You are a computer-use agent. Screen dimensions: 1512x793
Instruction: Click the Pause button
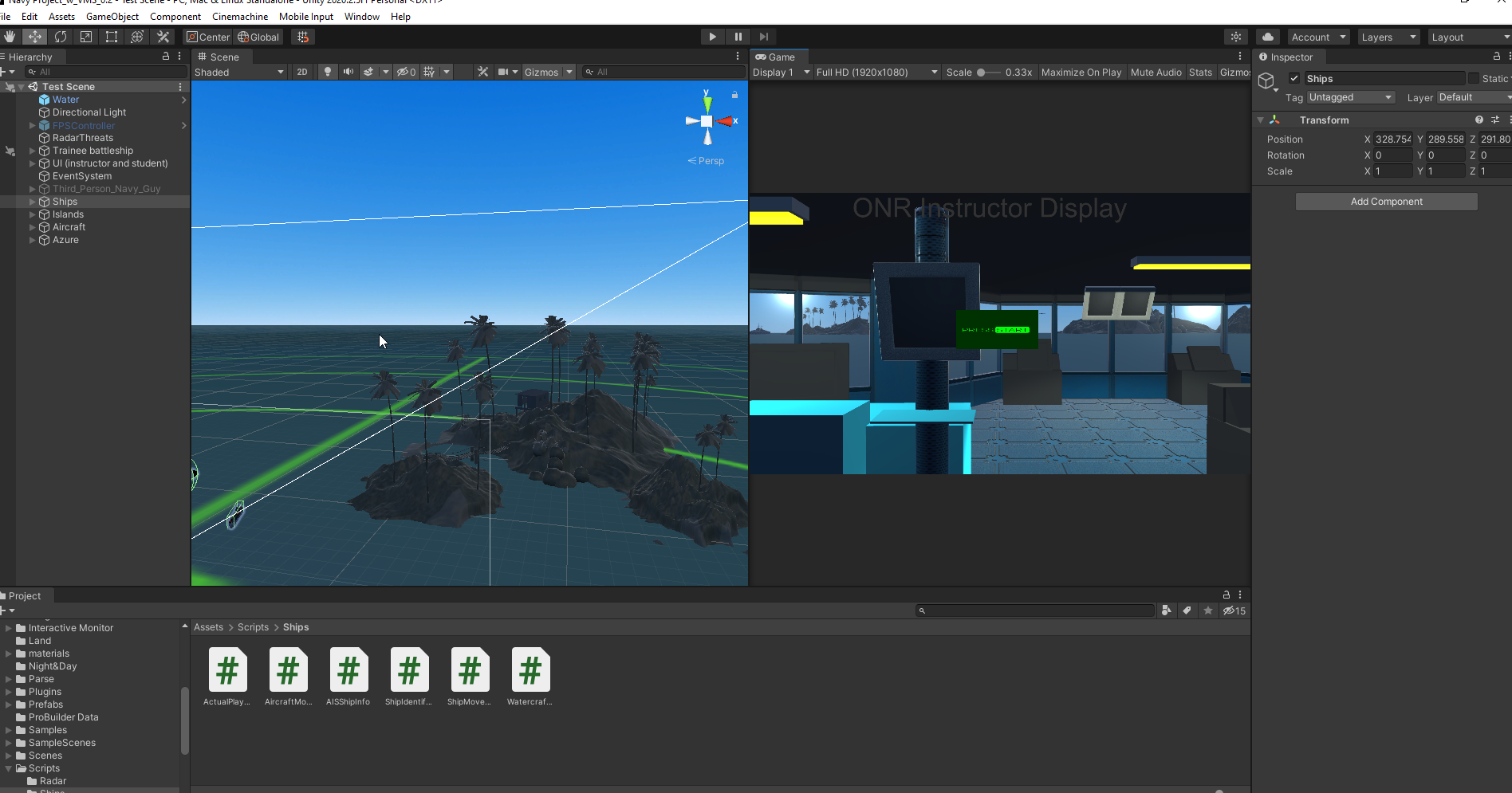(738, 37)
